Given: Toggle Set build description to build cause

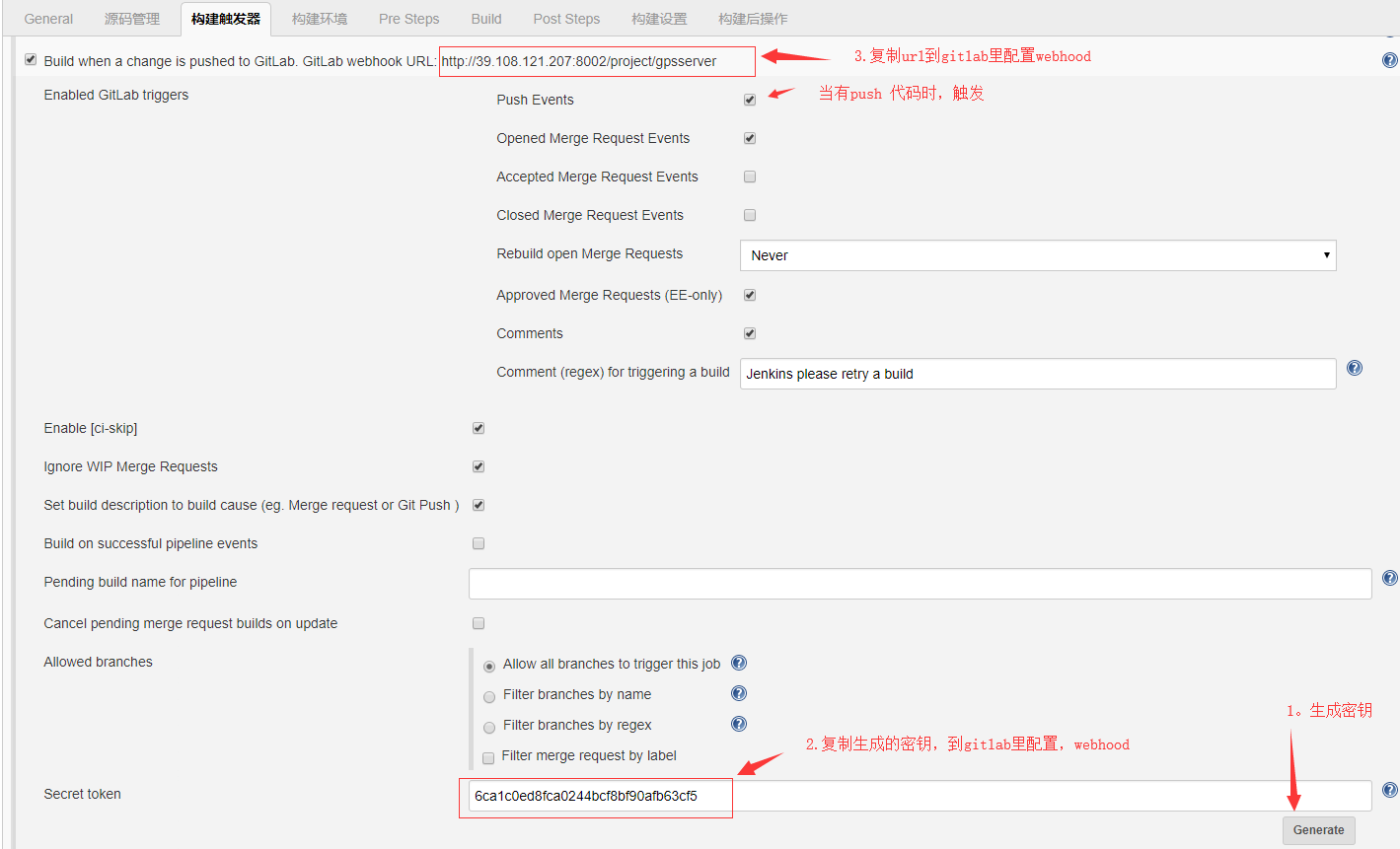Looking at the screenshot, I should pyautogui.click(x=479, y=505).
